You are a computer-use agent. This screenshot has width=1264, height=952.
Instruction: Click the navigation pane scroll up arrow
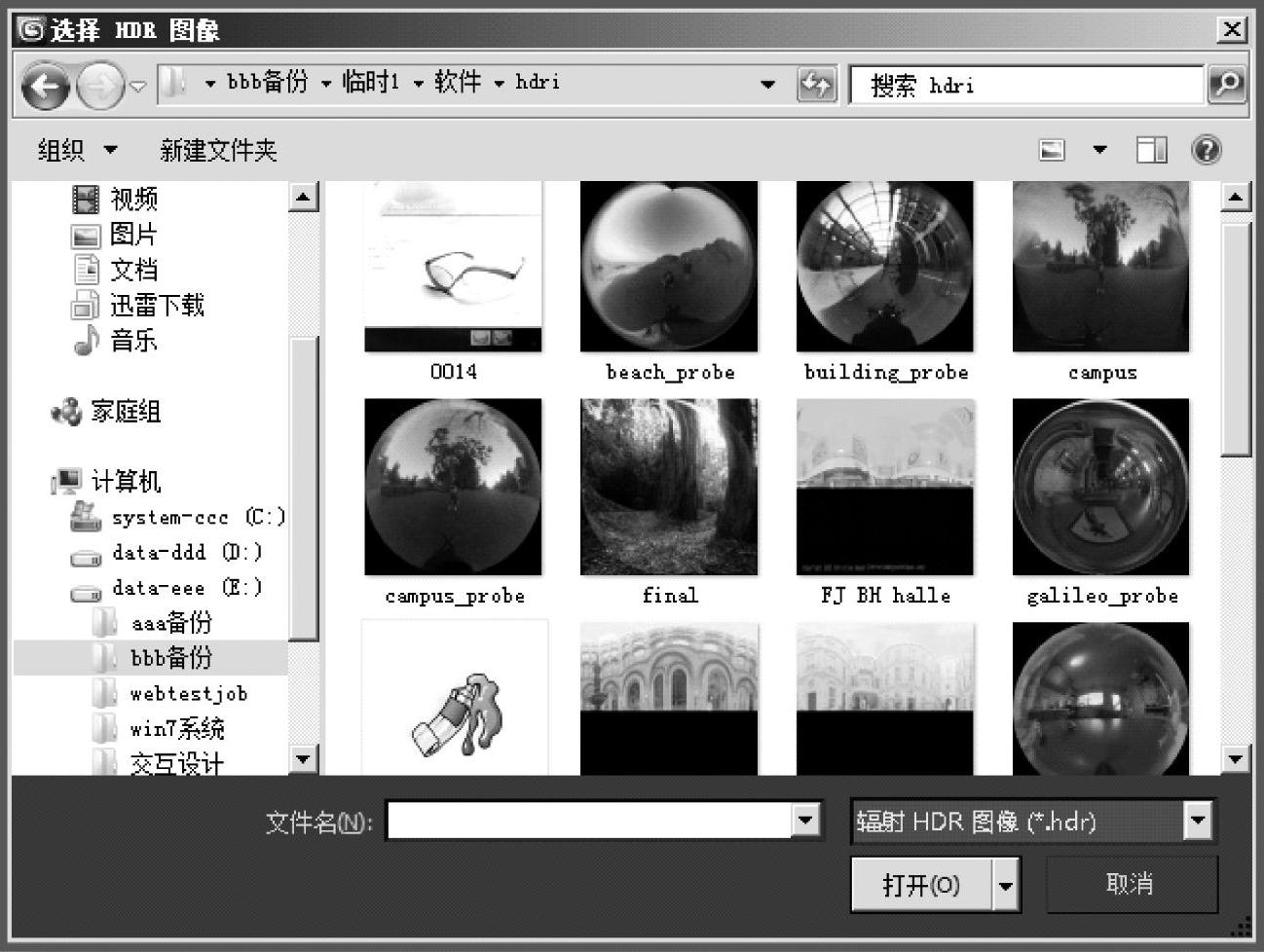[x=304, y=198]
